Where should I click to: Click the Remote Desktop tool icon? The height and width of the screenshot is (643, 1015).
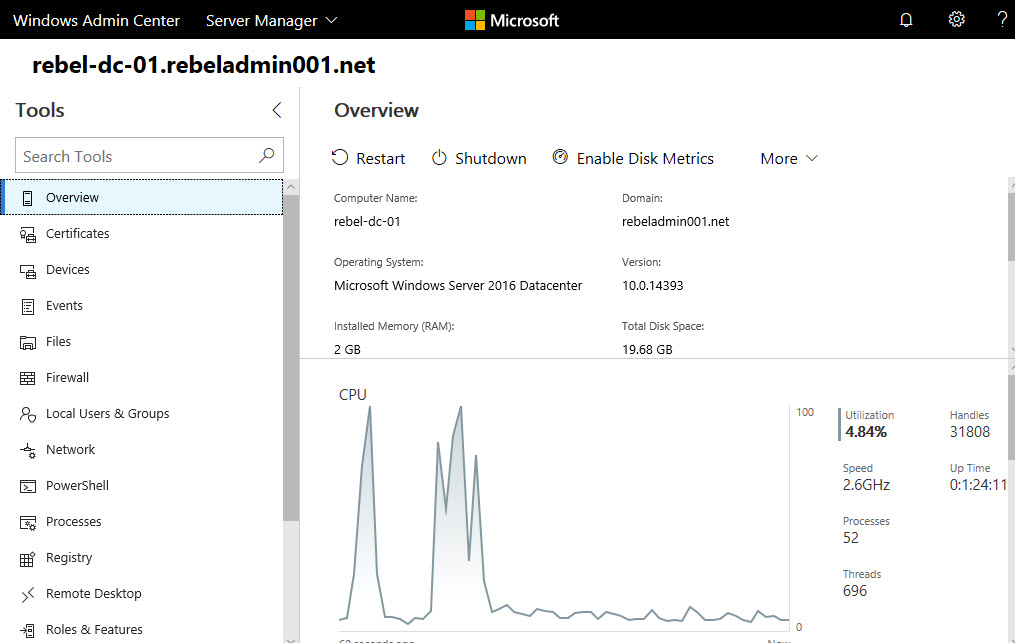[x=27, y=594]
